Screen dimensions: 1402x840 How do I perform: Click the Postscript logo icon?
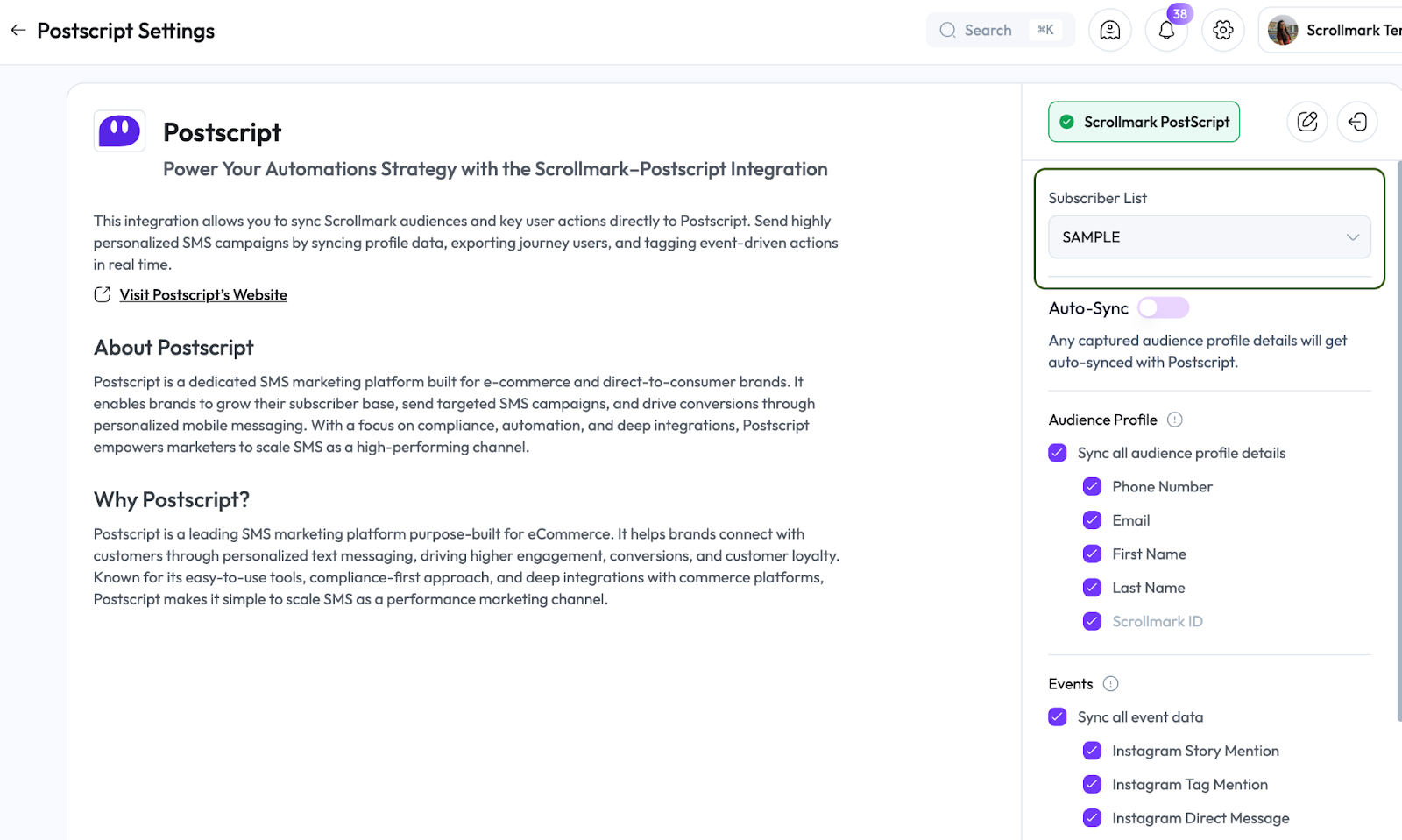(x=120, y=131)
